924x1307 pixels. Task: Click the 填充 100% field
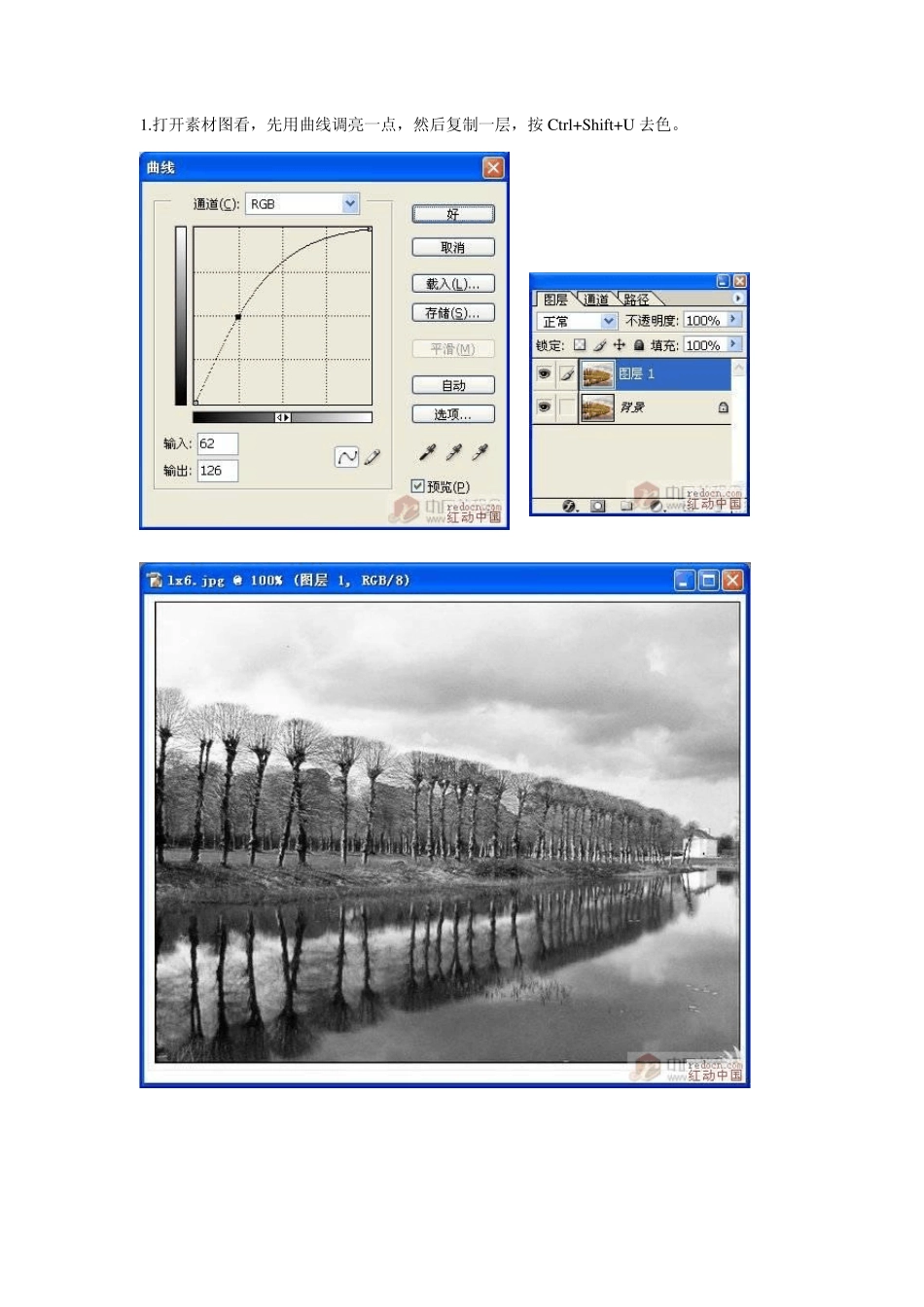[x=704, y=345]
